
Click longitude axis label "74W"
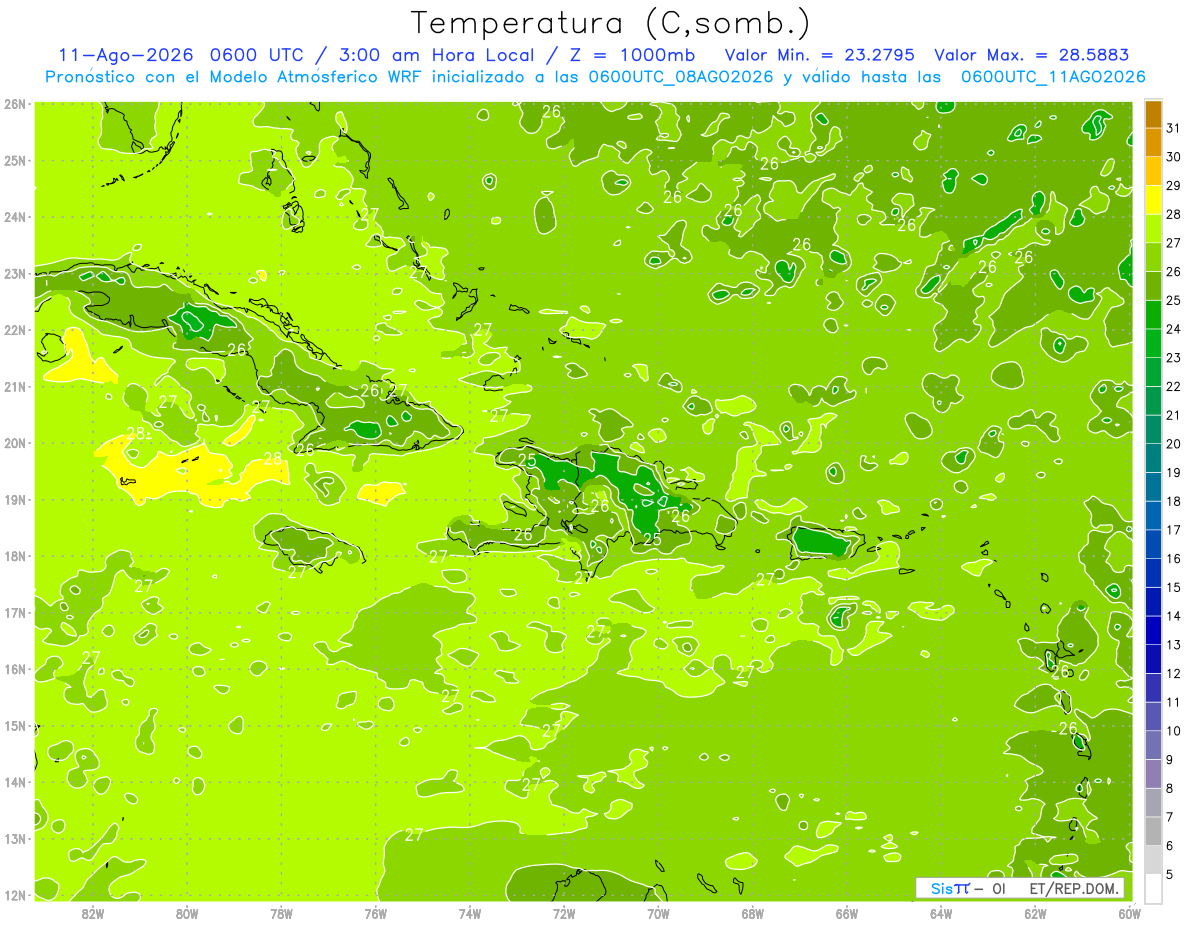pyautogui.click(x=470, y=913)
